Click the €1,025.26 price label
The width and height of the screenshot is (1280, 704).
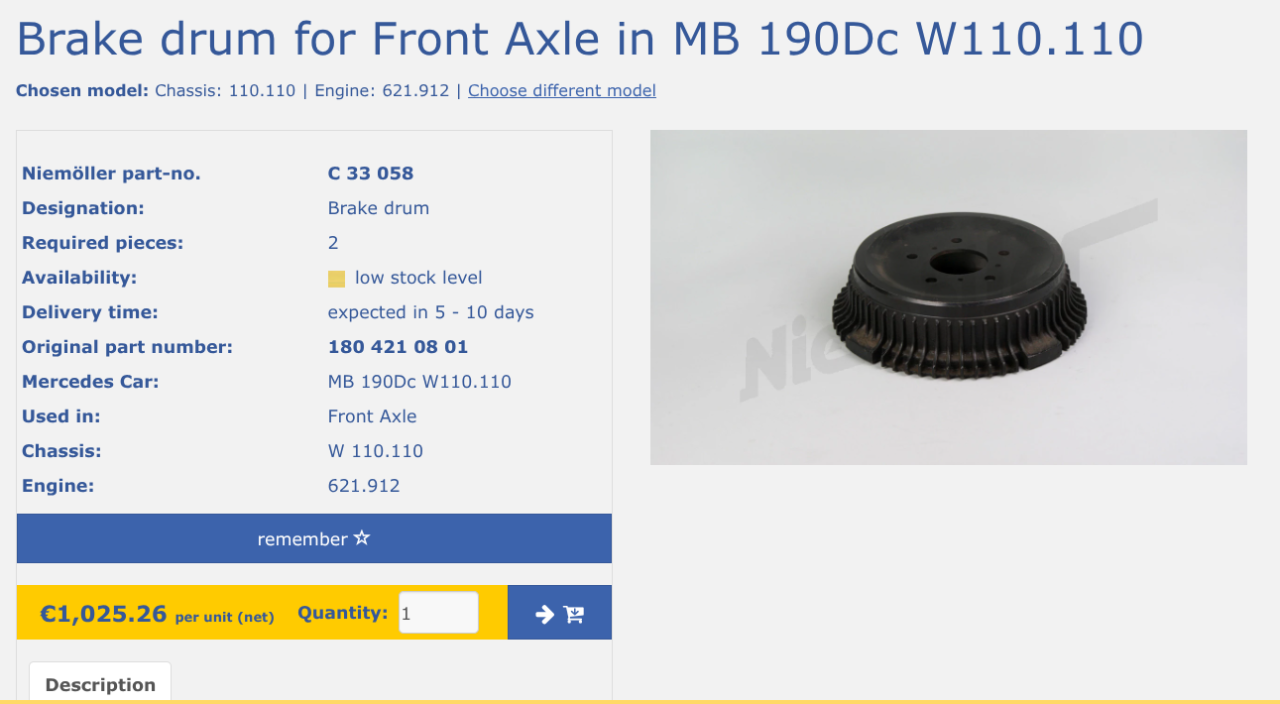click(x=103, y=613)
